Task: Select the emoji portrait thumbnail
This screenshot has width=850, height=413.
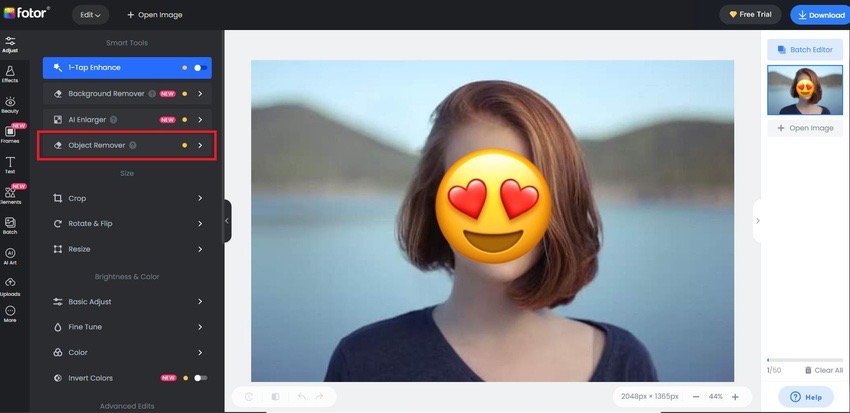Action: [x=805, y=90]
